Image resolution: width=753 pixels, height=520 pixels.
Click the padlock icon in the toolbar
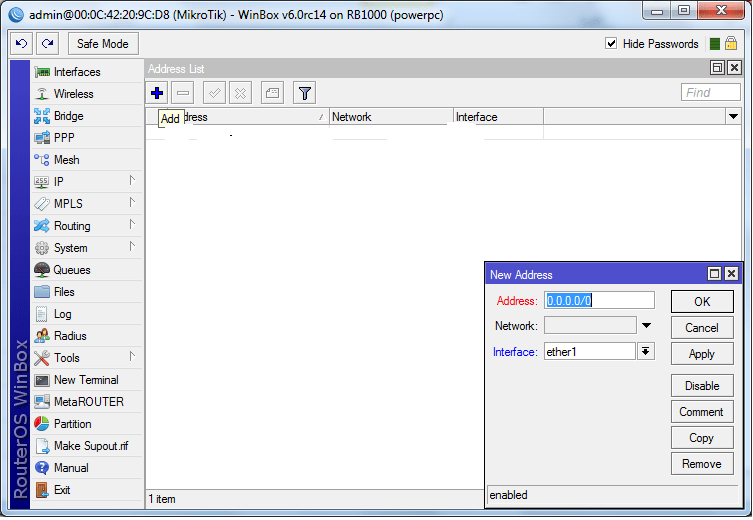click(731, 43)
